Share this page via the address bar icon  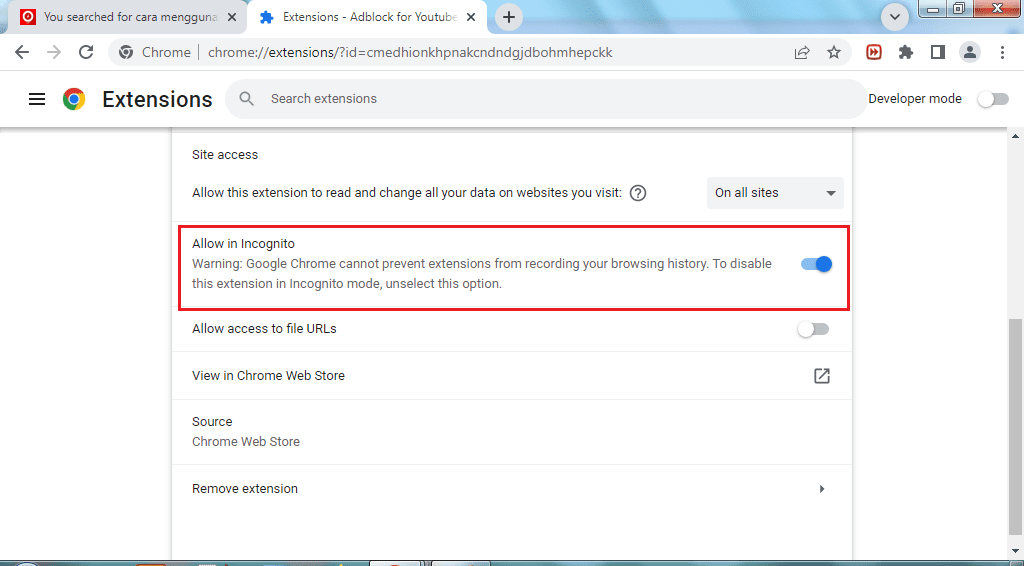[802, 52]
